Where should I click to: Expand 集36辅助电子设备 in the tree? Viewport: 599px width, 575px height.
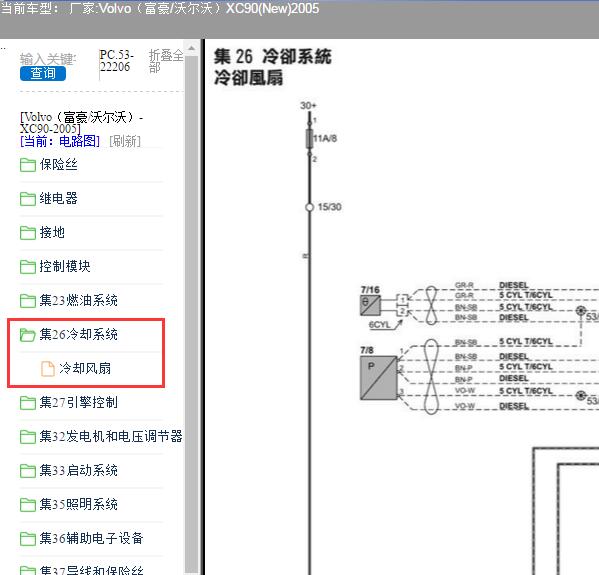coord(92,538)
